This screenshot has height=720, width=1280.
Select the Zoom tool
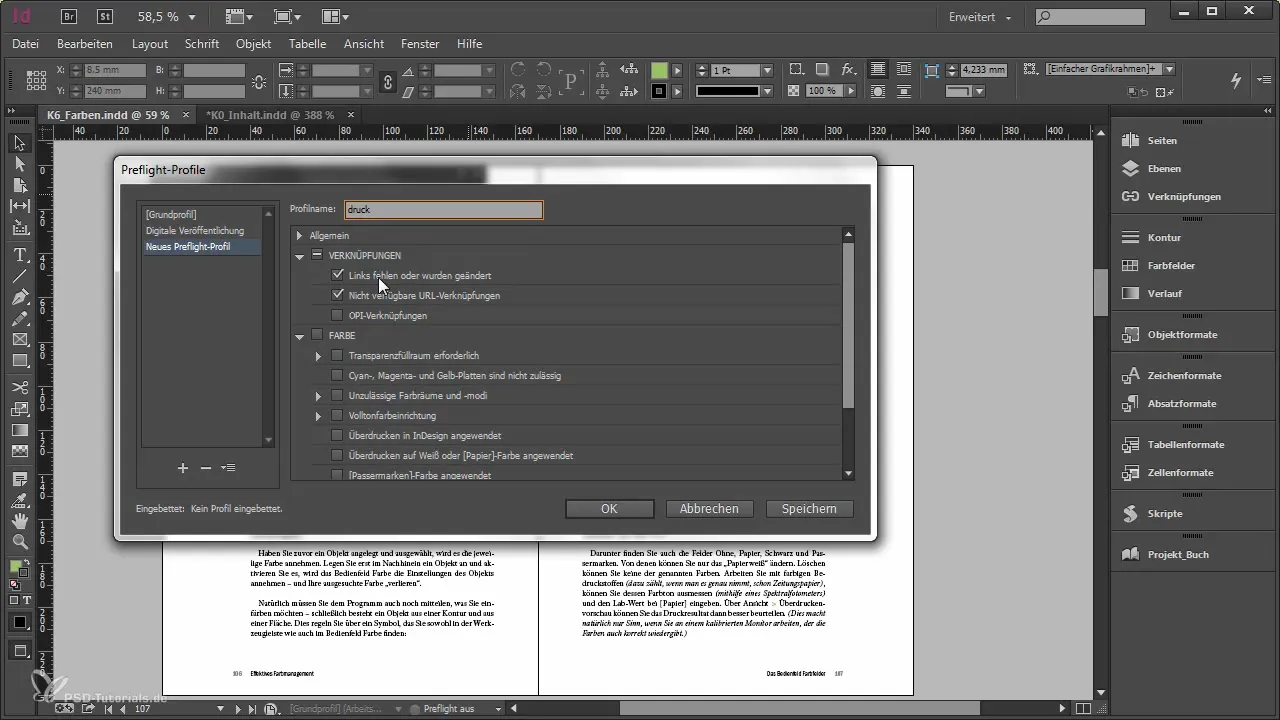[19, 541]
